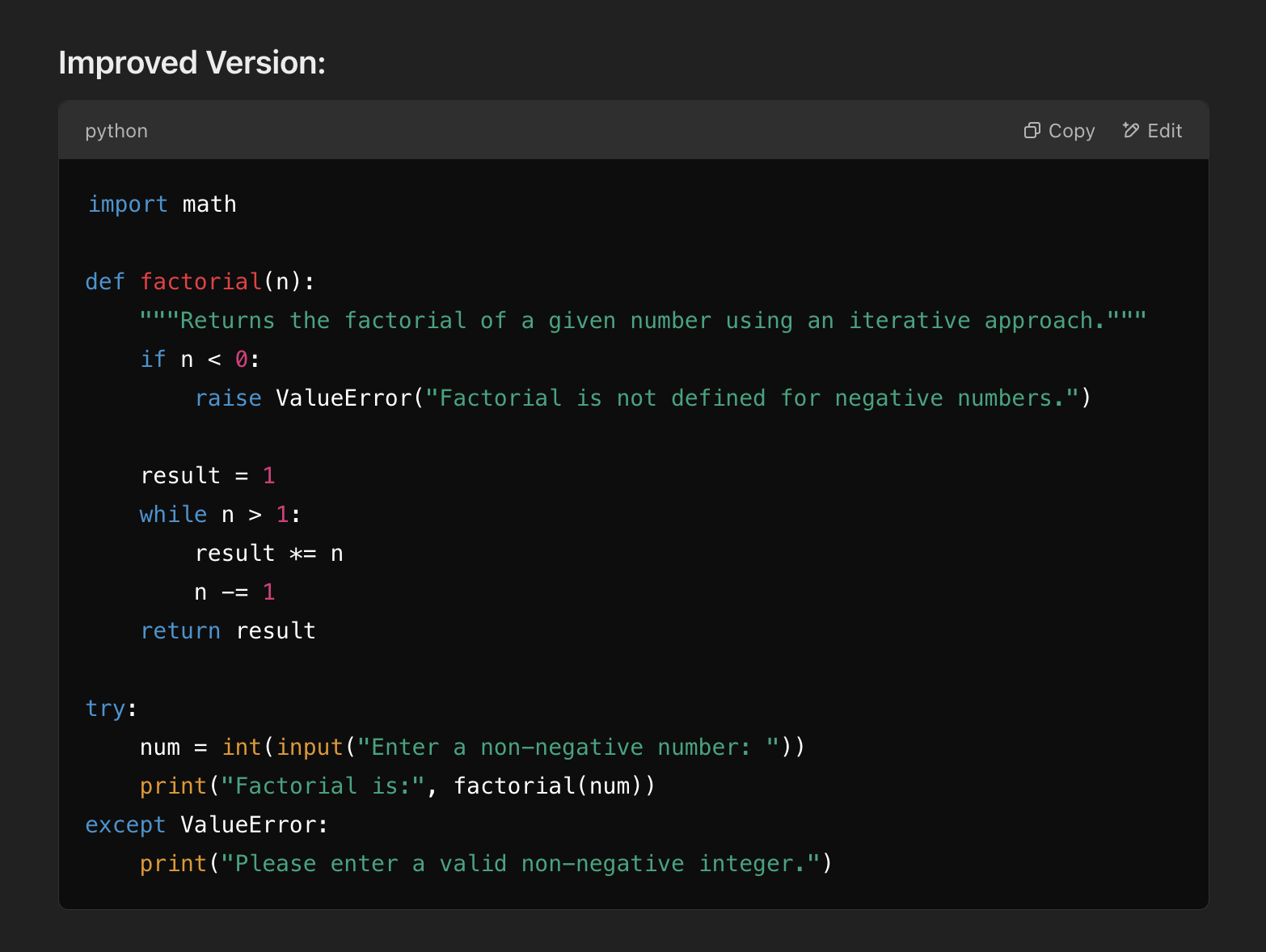Click the 'Please enter a valid' print line
The height and width of the screenshot is (952, 1266).
coord(486,864)
